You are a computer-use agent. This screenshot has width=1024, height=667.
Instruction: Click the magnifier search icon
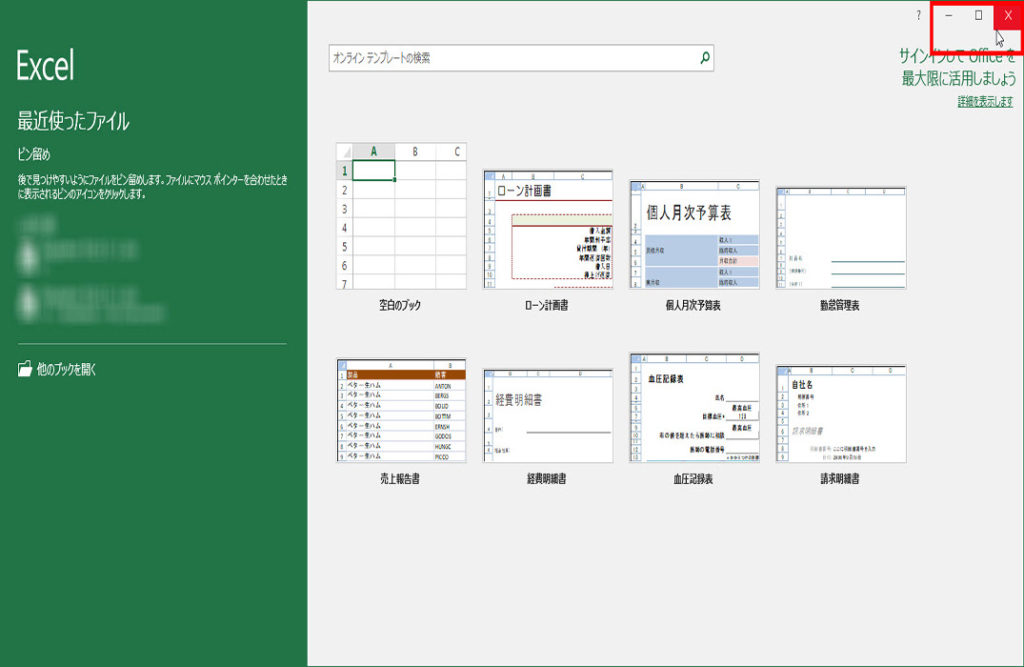coord(704,59)
